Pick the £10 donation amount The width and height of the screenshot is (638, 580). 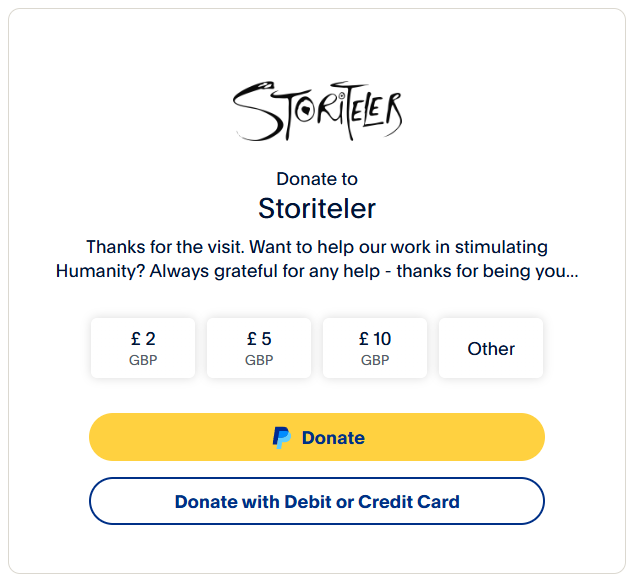click(375, 348)
